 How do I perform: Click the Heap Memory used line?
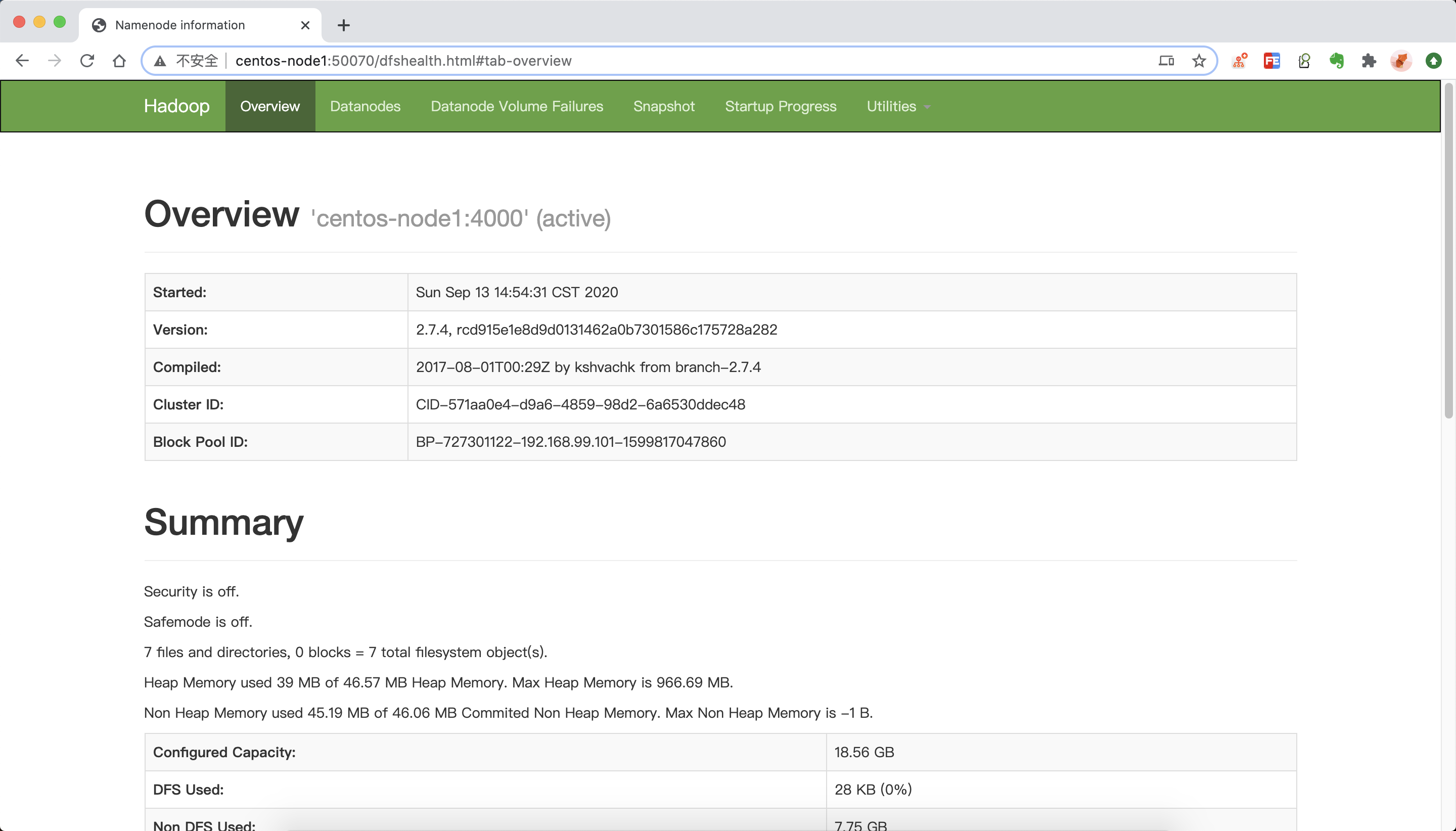tap(438, 682)
